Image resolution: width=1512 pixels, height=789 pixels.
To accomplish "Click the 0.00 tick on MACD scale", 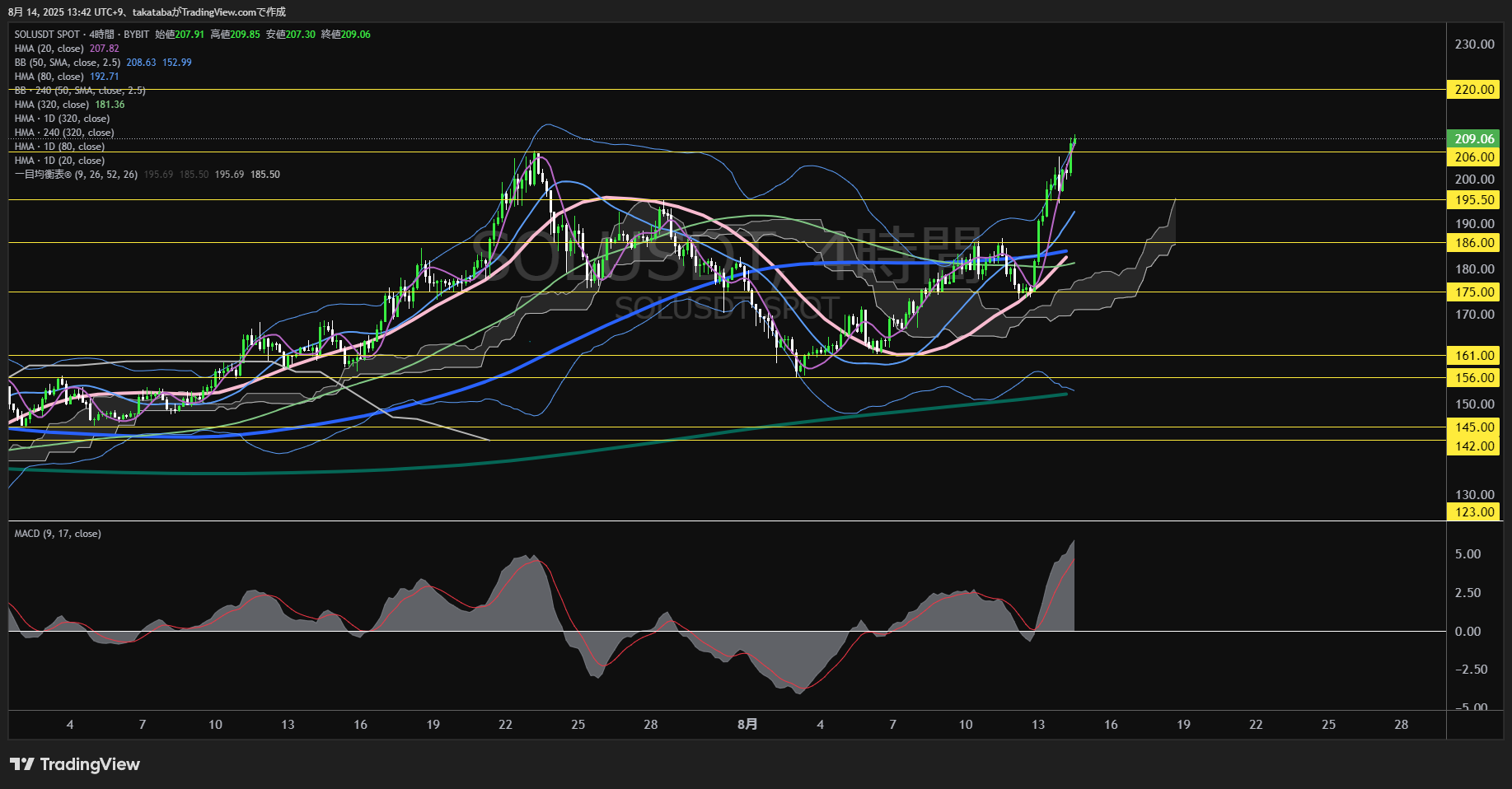I will coord(1468,631).
